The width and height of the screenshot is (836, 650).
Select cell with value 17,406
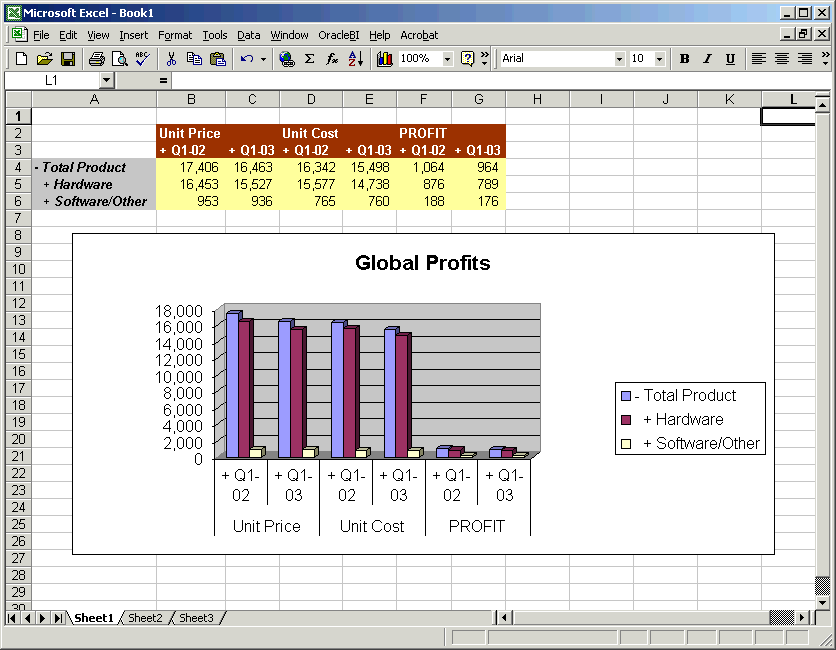tap(191, 167)
